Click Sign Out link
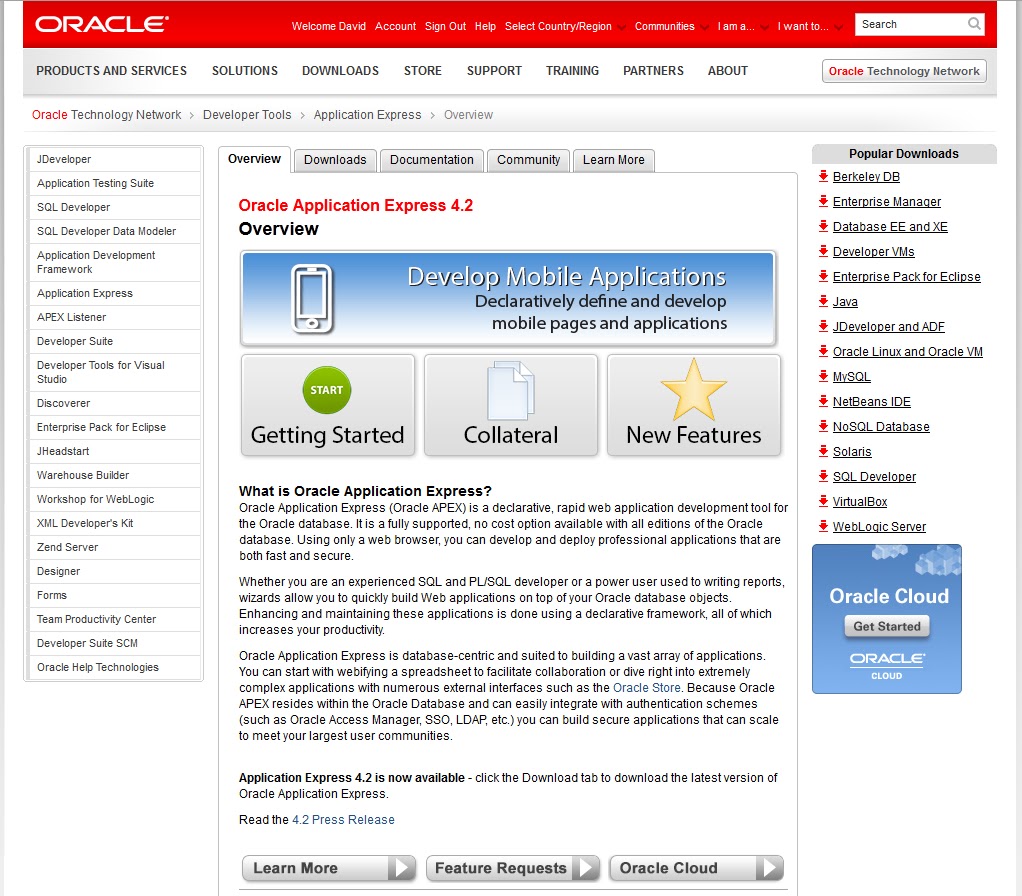Screen dimensions: 1022x896 445,26
